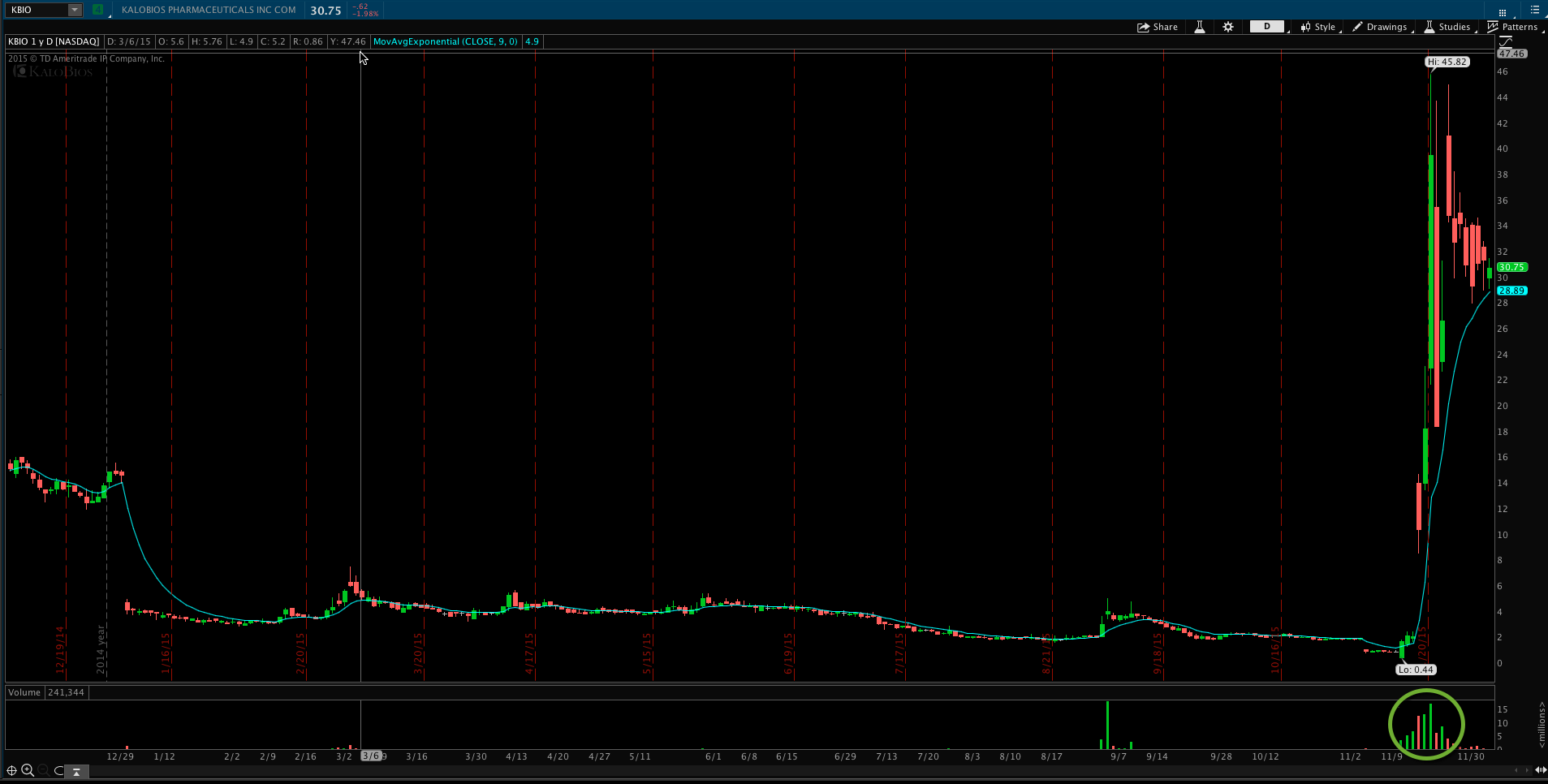This screenshot has width=1548, height=784.
Task: Open the green linking number 4 selector
Action: (97, 10)
